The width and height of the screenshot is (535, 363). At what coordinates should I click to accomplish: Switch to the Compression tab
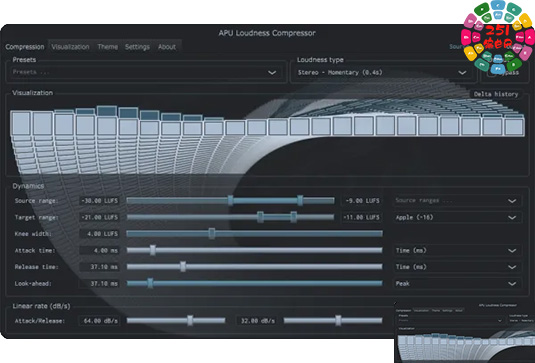(x=25, y=47)
